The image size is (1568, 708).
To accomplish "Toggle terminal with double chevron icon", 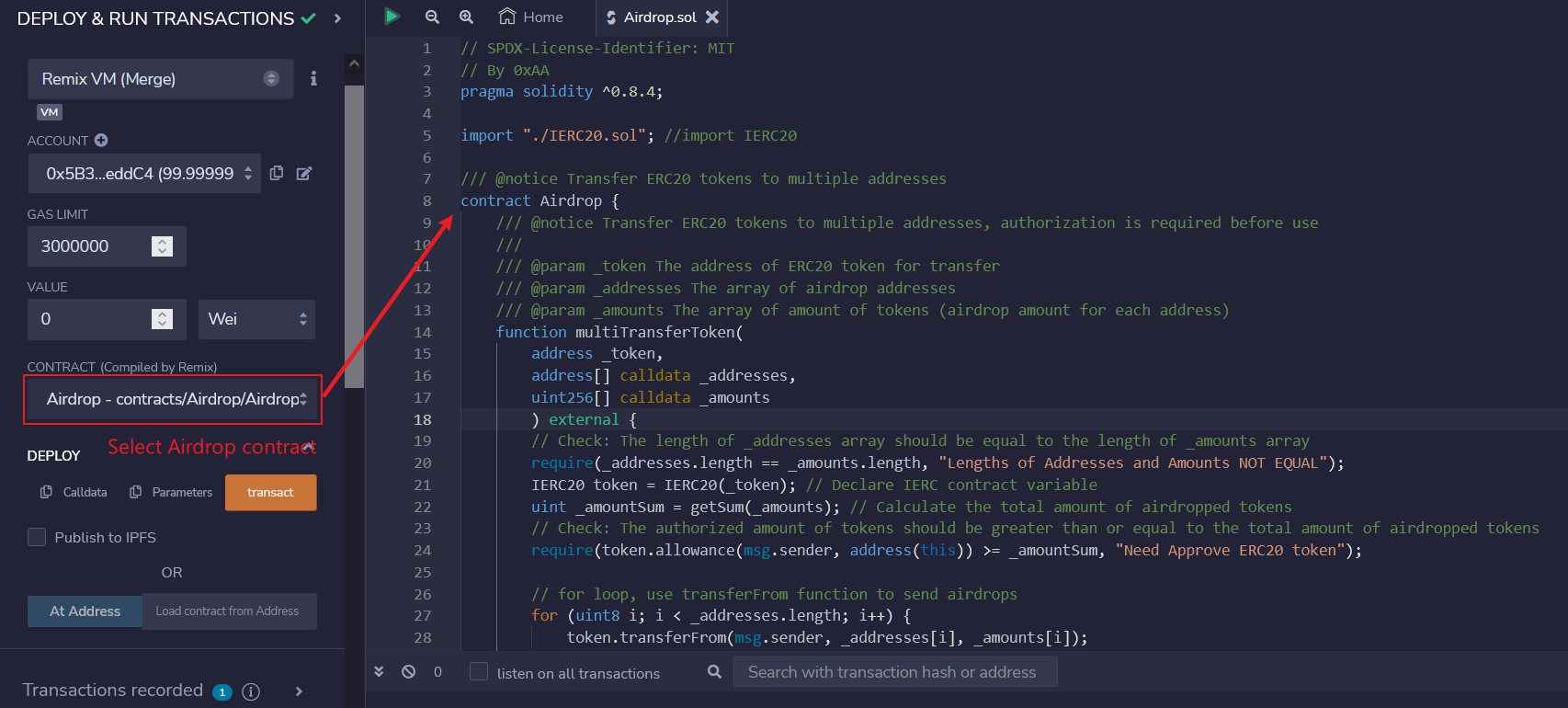I will (x=379, y=672).
